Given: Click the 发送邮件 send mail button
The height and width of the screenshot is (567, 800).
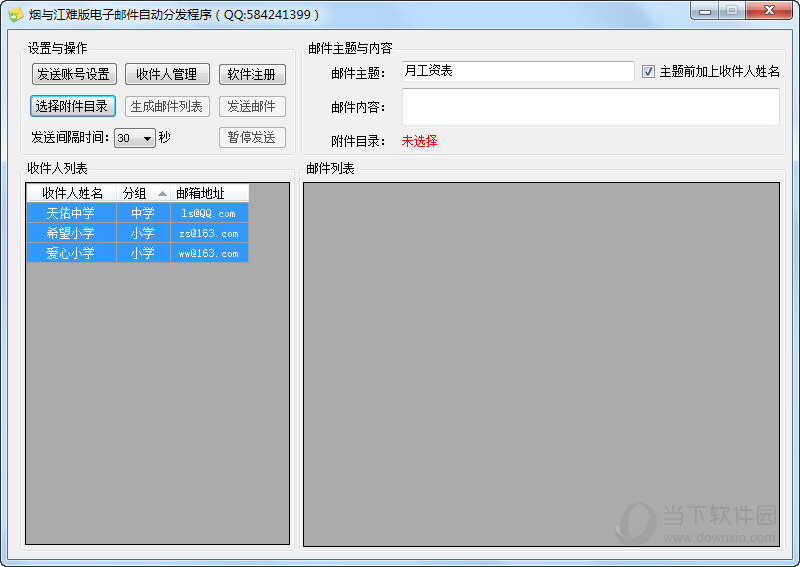Looking at the screenshot, I should 252,106.
